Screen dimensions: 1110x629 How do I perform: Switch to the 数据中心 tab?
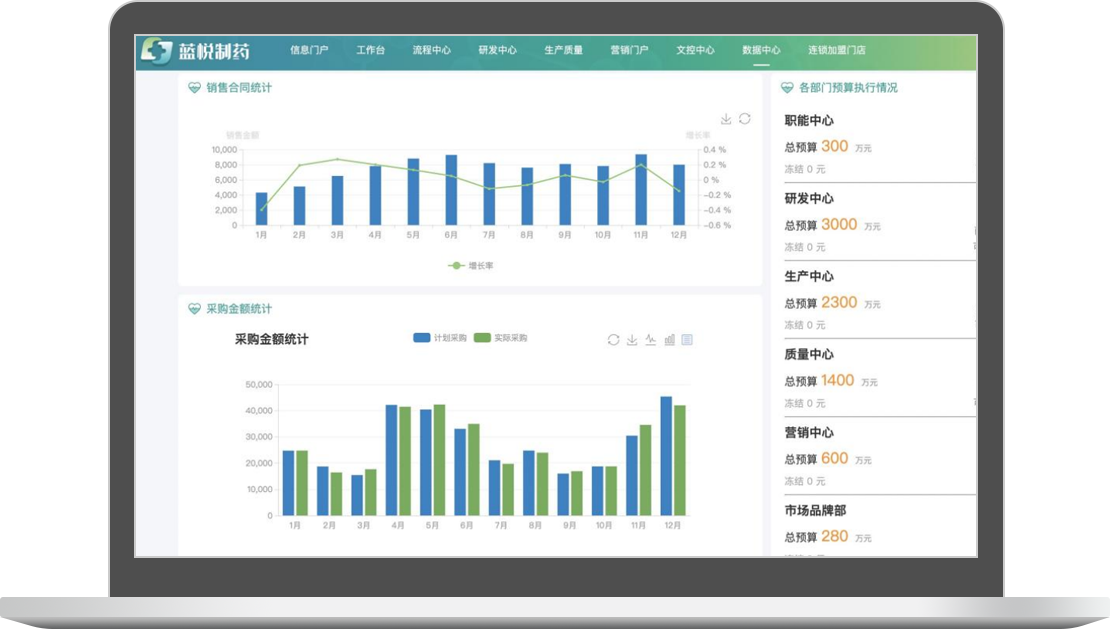761,50
